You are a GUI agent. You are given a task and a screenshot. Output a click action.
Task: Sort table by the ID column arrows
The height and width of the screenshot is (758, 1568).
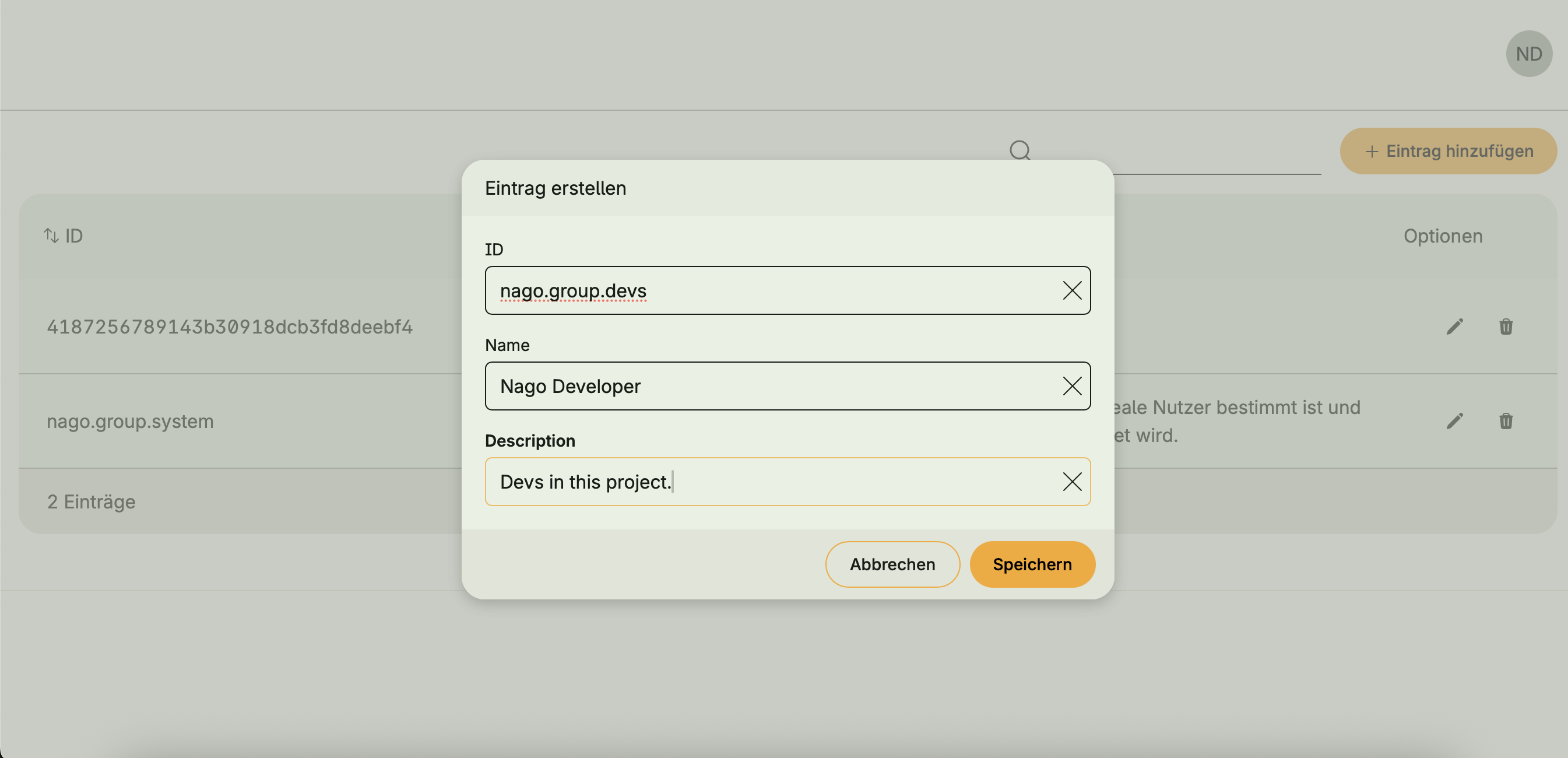pyautogui.click(x=51, y=236)
